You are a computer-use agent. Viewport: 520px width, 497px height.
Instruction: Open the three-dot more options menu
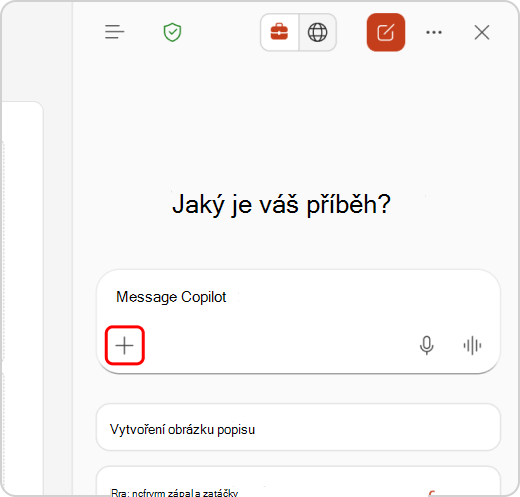(x=434, y=32)
